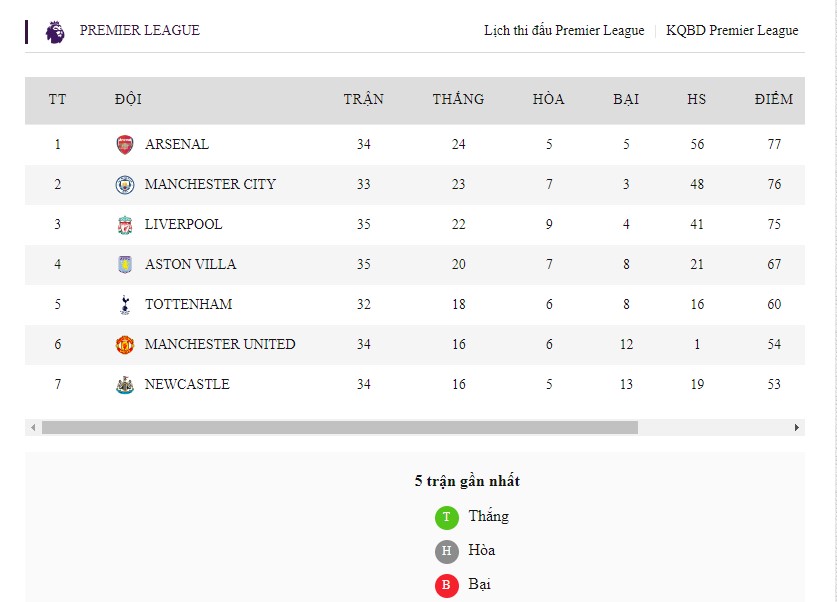Image resolution: width=837 pixels, height=602 pixels.
Task: Click the Tottenham club crest
Action: (x=124, y=304)
